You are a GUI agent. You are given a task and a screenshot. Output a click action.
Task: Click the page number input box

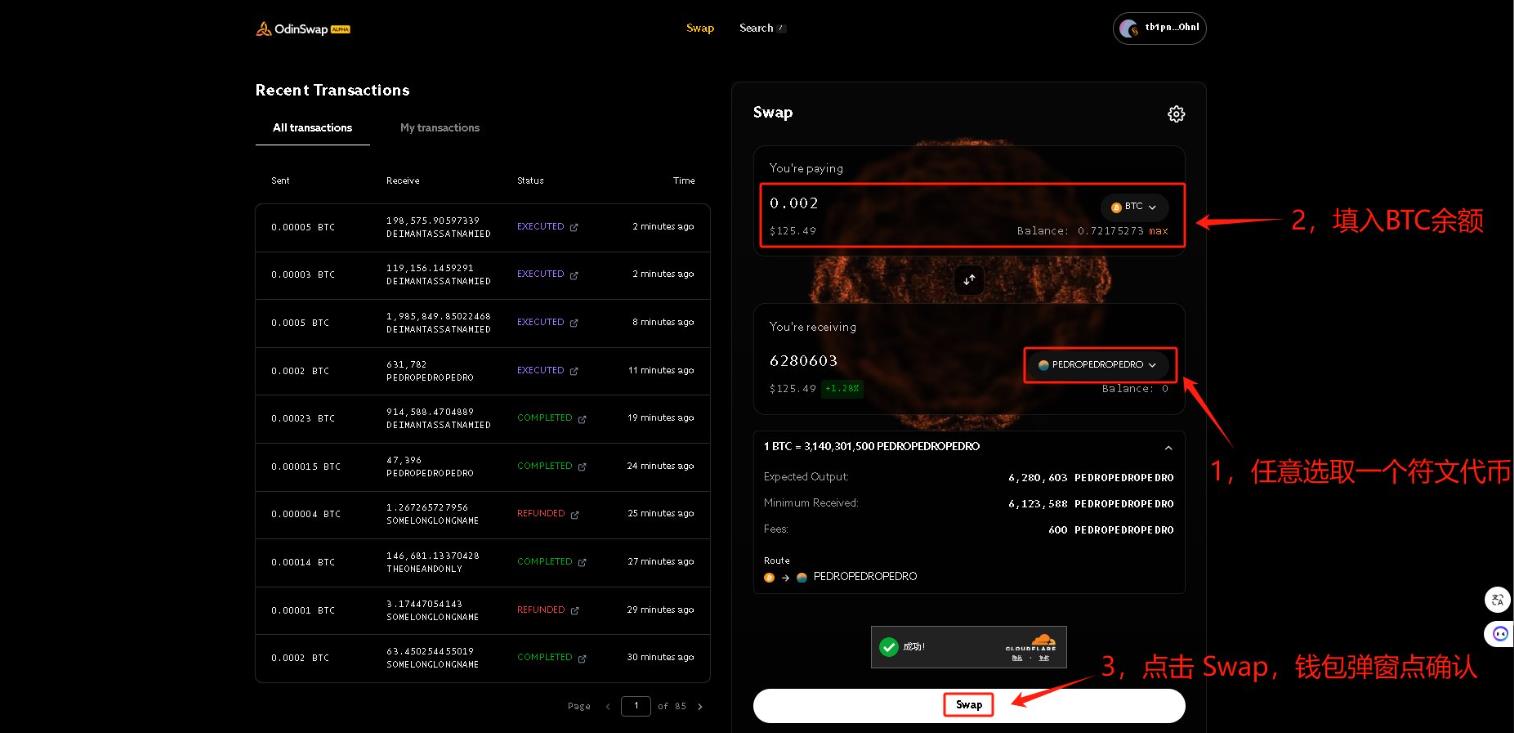(x=636, y=706)
